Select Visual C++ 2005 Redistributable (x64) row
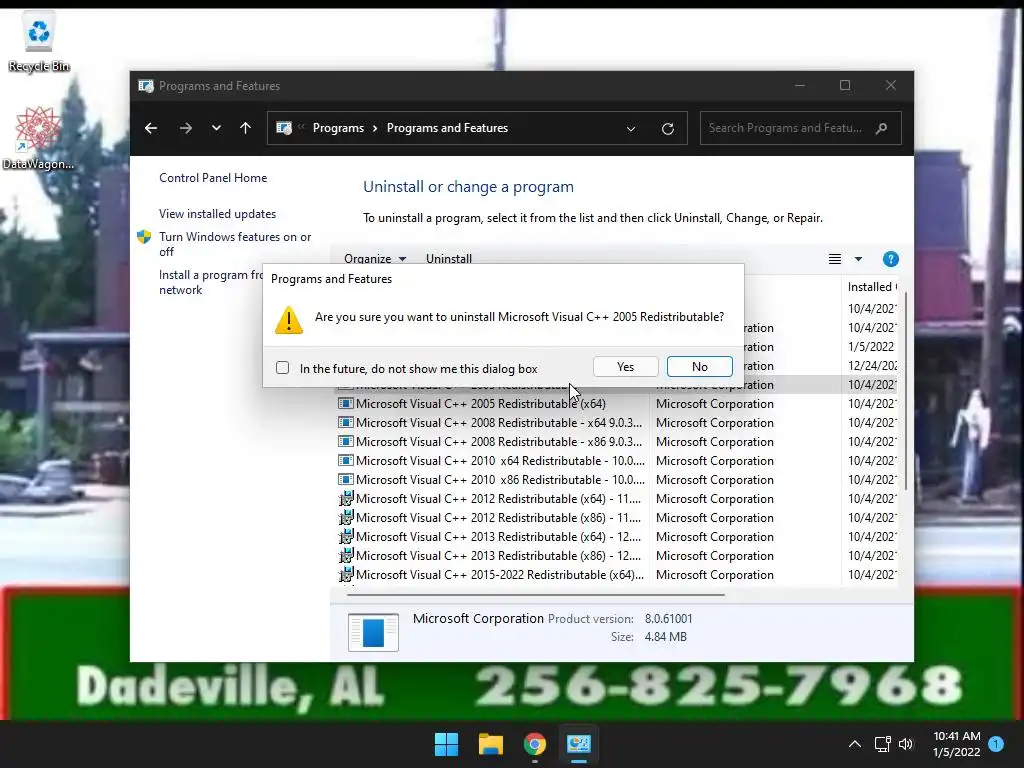This screenshot has width=1024, height=768. (617, 404)
